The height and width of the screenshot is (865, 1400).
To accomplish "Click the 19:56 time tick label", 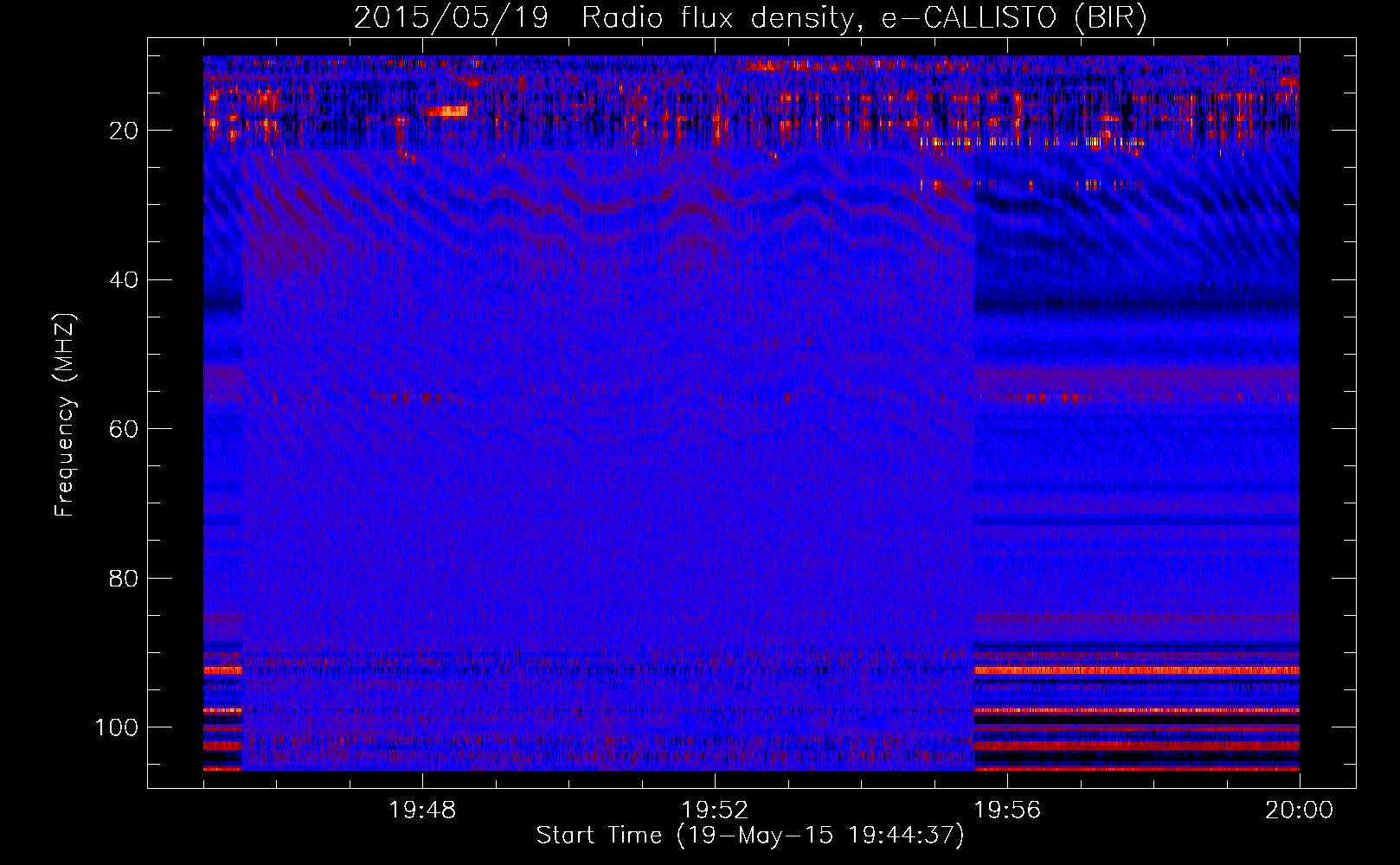I will coord(1007,811).
